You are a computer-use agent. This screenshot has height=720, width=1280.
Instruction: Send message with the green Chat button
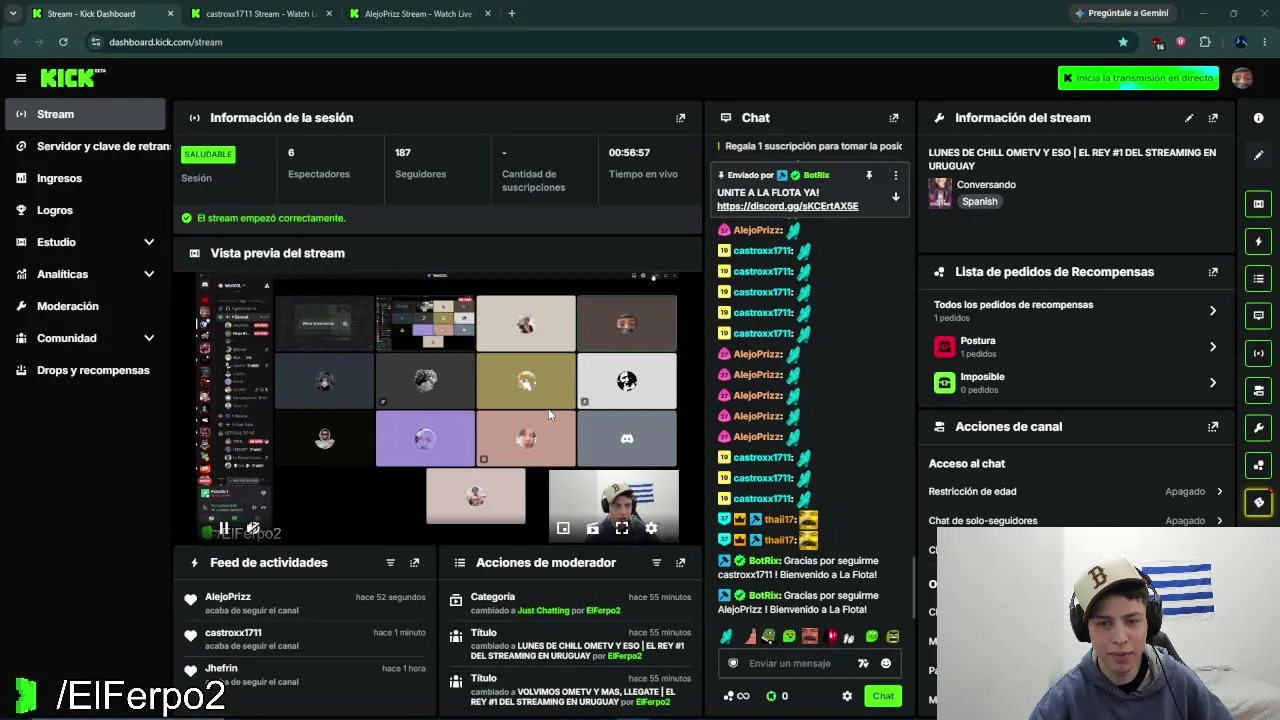(883, 696)
